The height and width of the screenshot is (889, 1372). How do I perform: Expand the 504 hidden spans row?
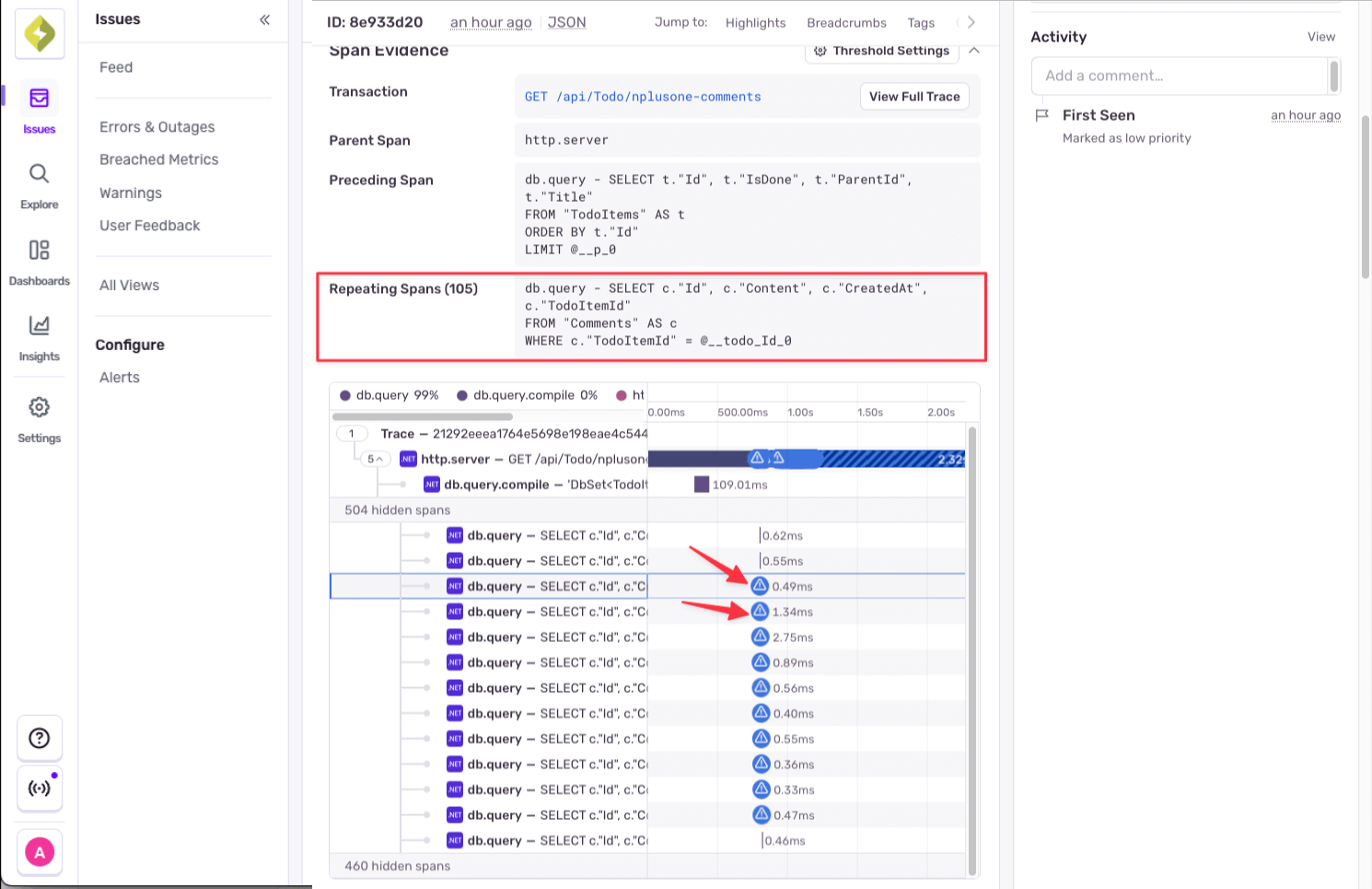tap(647, 509)
